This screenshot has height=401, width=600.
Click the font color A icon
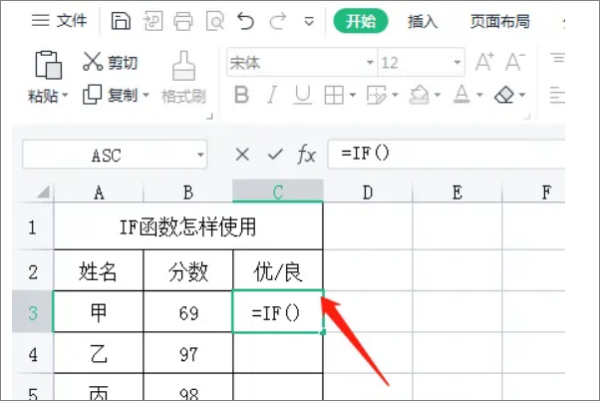coord(461,95)
